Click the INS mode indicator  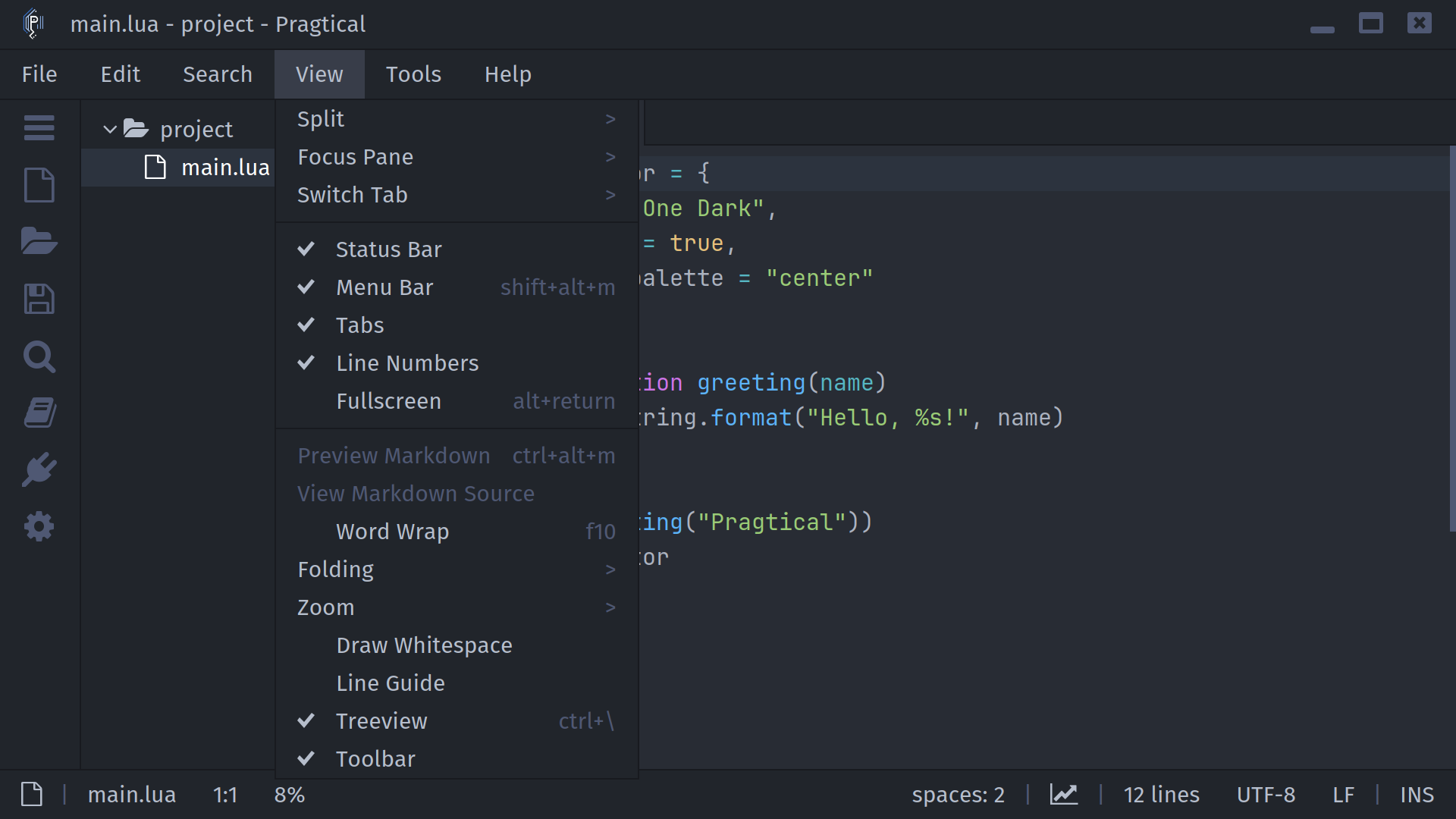pos(1417,794)
